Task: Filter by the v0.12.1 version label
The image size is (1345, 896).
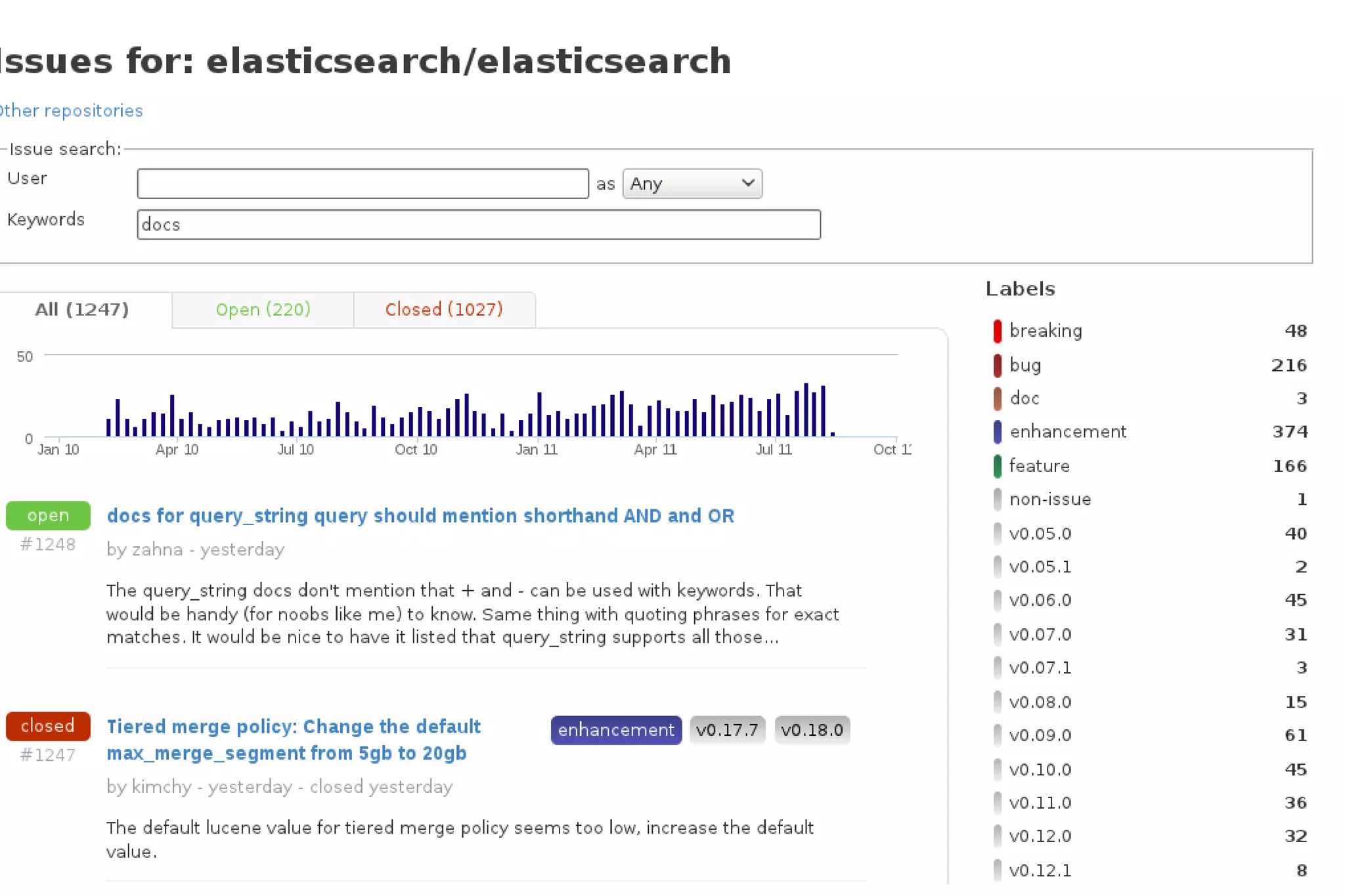Action: click(x=1040, y=870)
